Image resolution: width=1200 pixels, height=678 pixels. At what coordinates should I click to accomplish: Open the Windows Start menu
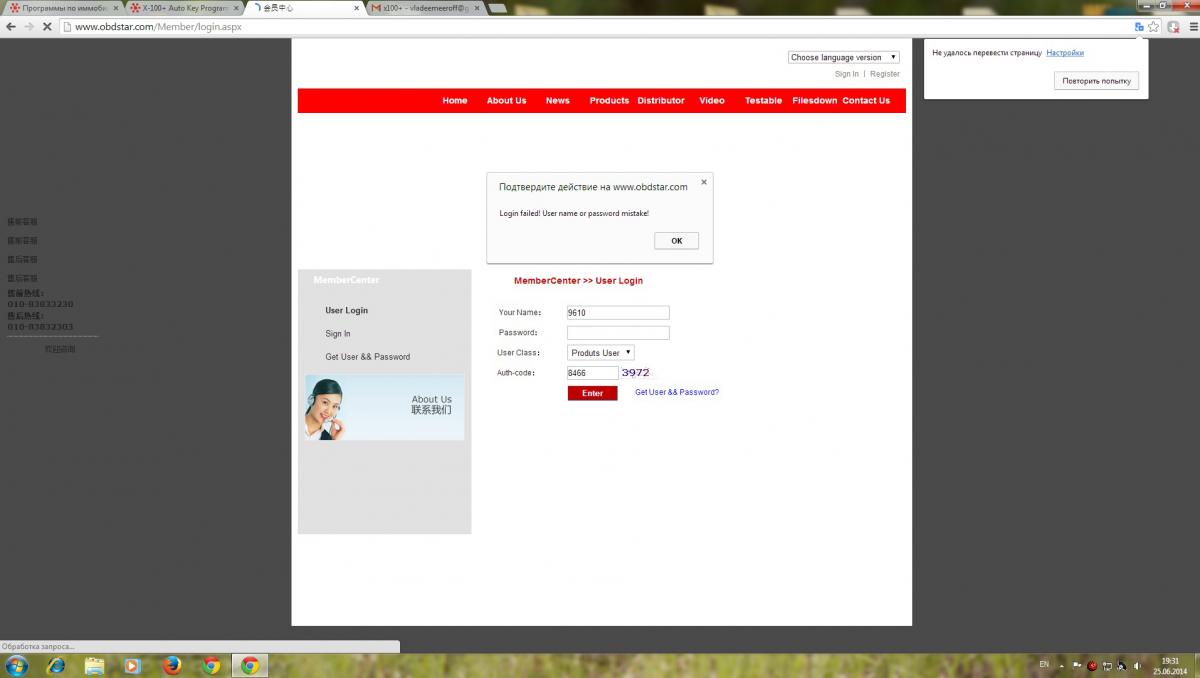pyautogui.click(x=17, y=665)
